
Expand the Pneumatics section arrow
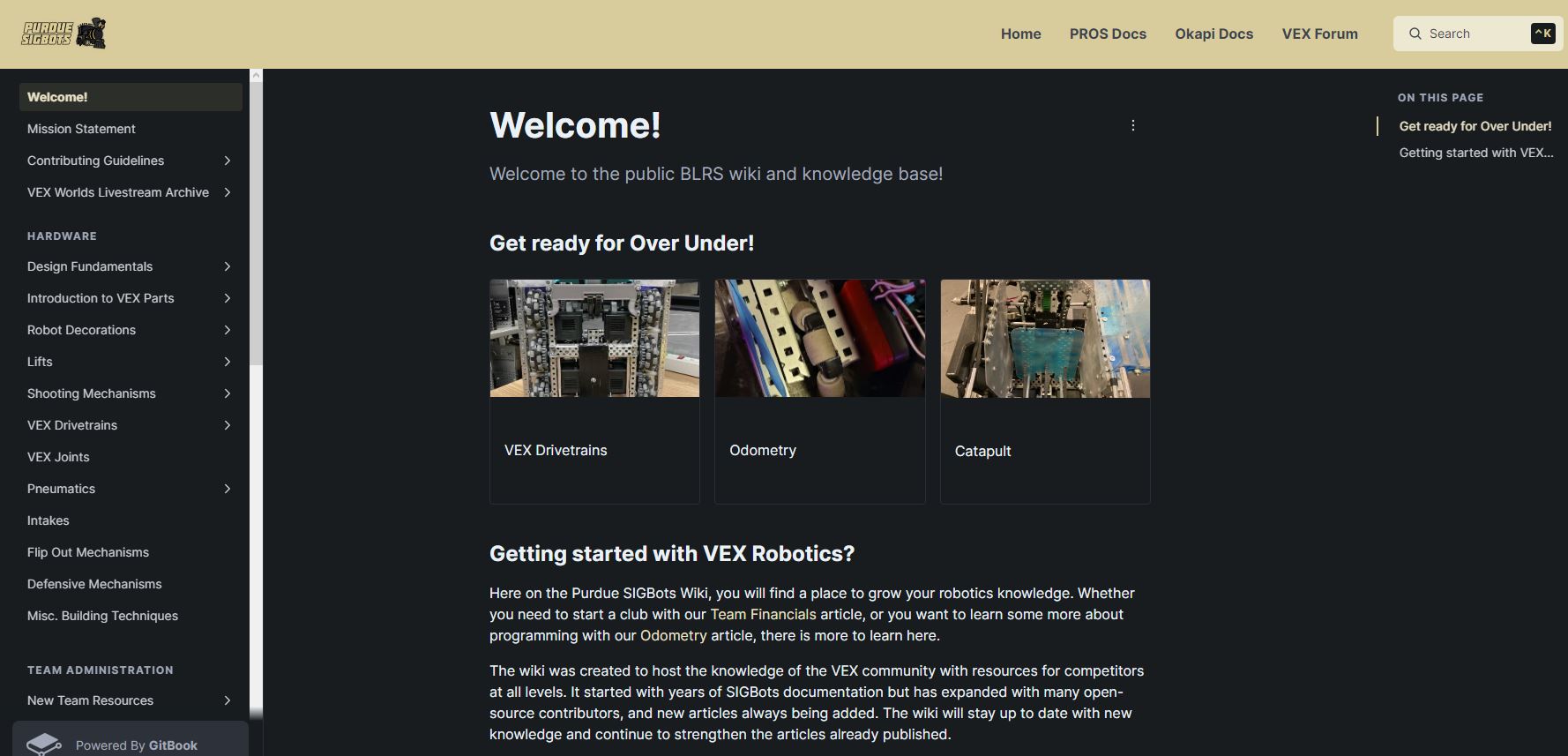[x=228, y=489]
